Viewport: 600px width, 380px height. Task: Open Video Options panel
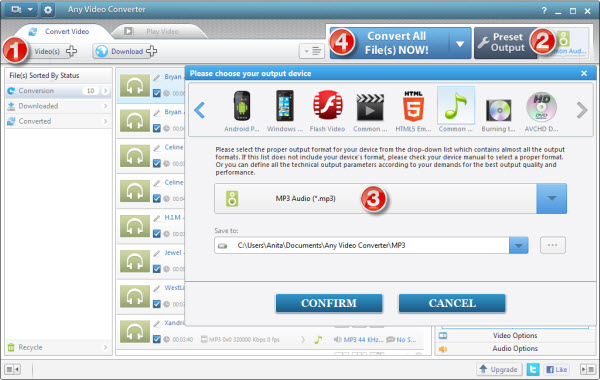[515, 336]
